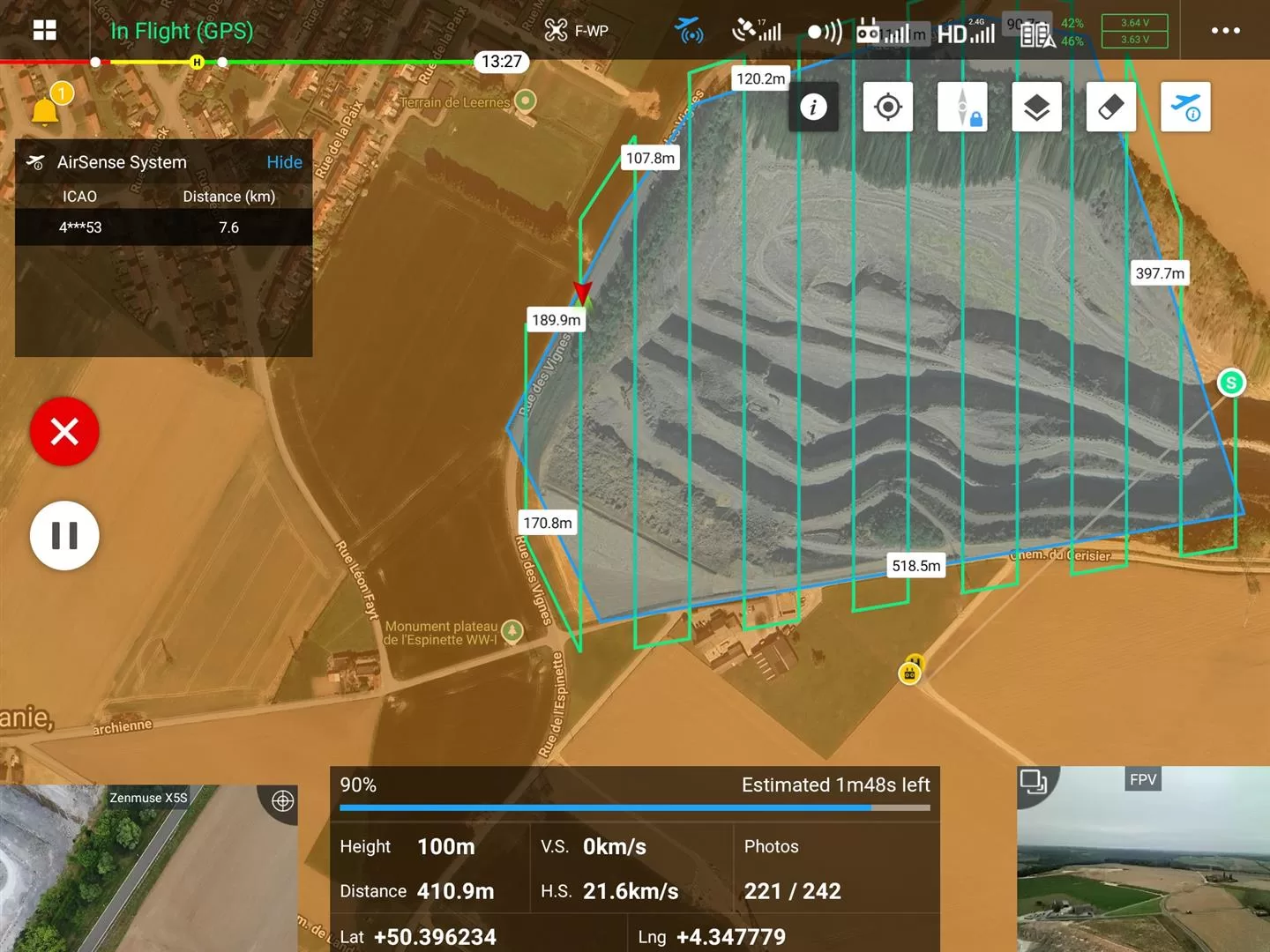This screenshot has width=1270, height=952.
Task: Open the flight airspace info icon
Action: click(x=1185, y=108)
